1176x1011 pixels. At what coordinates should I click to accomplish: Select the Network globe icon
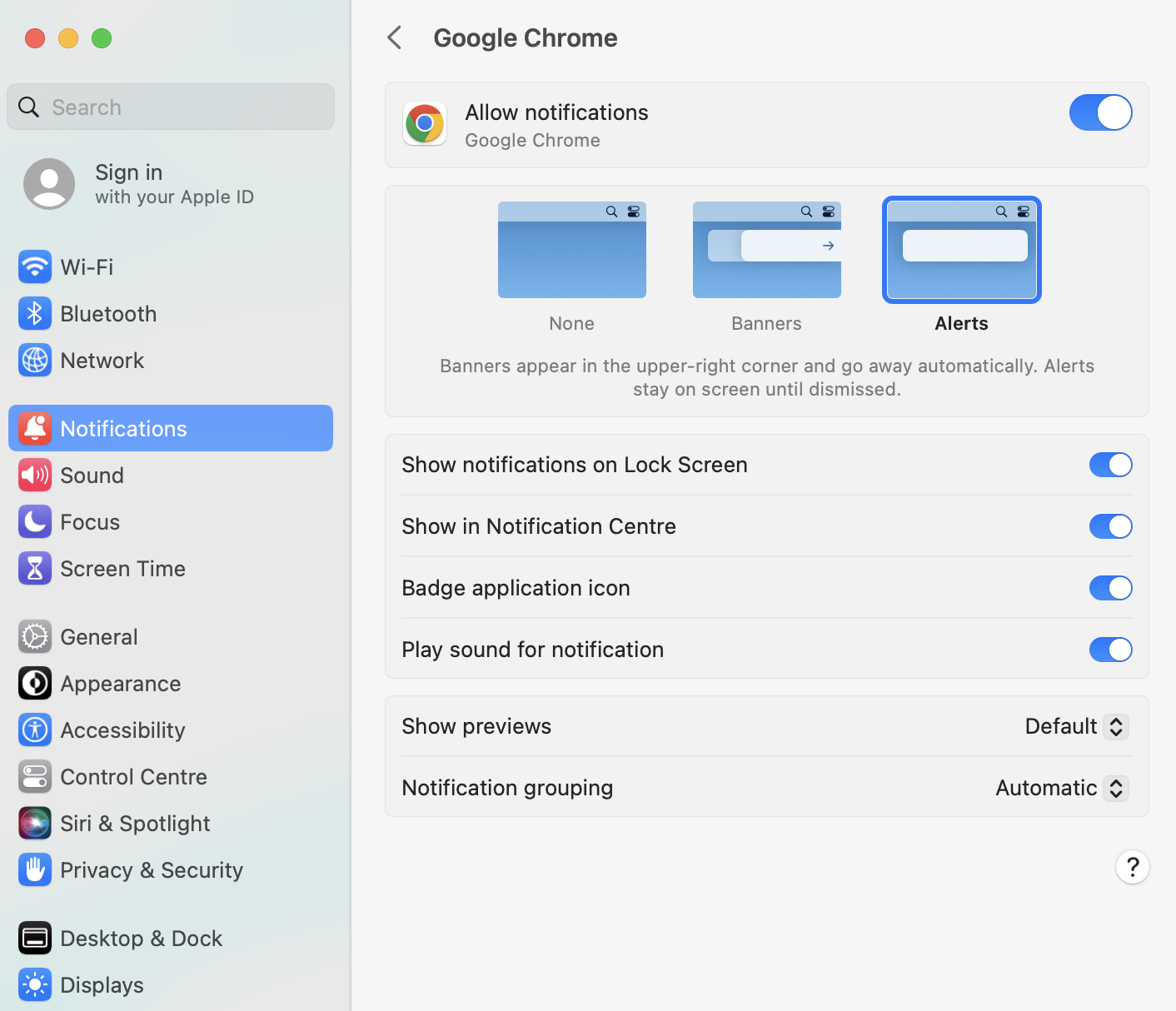pos(35,360)
